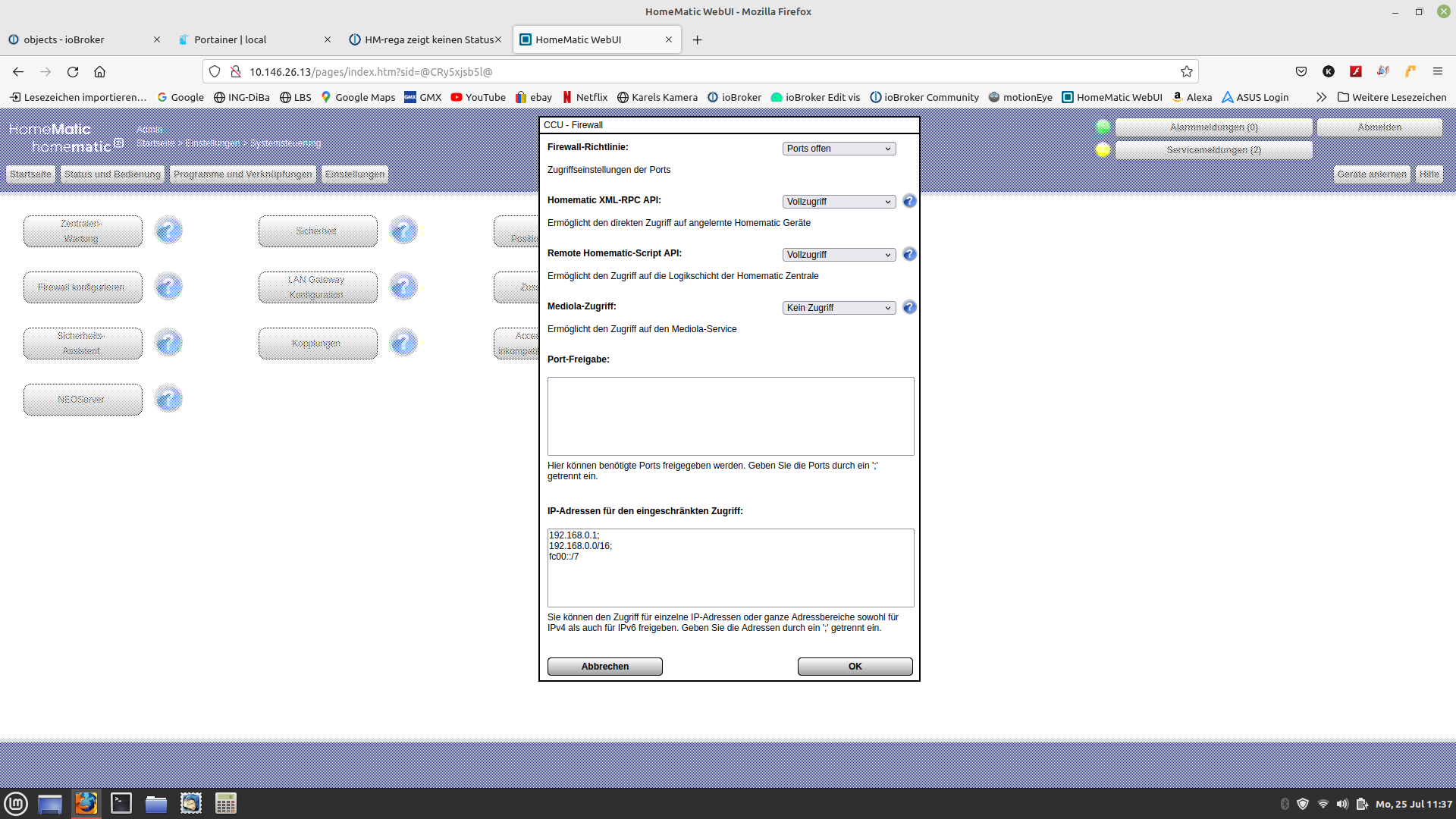
Task: Click help icon next to Remote Homematic-Script API
Action: pyautogui.click(x=909, y=254)
